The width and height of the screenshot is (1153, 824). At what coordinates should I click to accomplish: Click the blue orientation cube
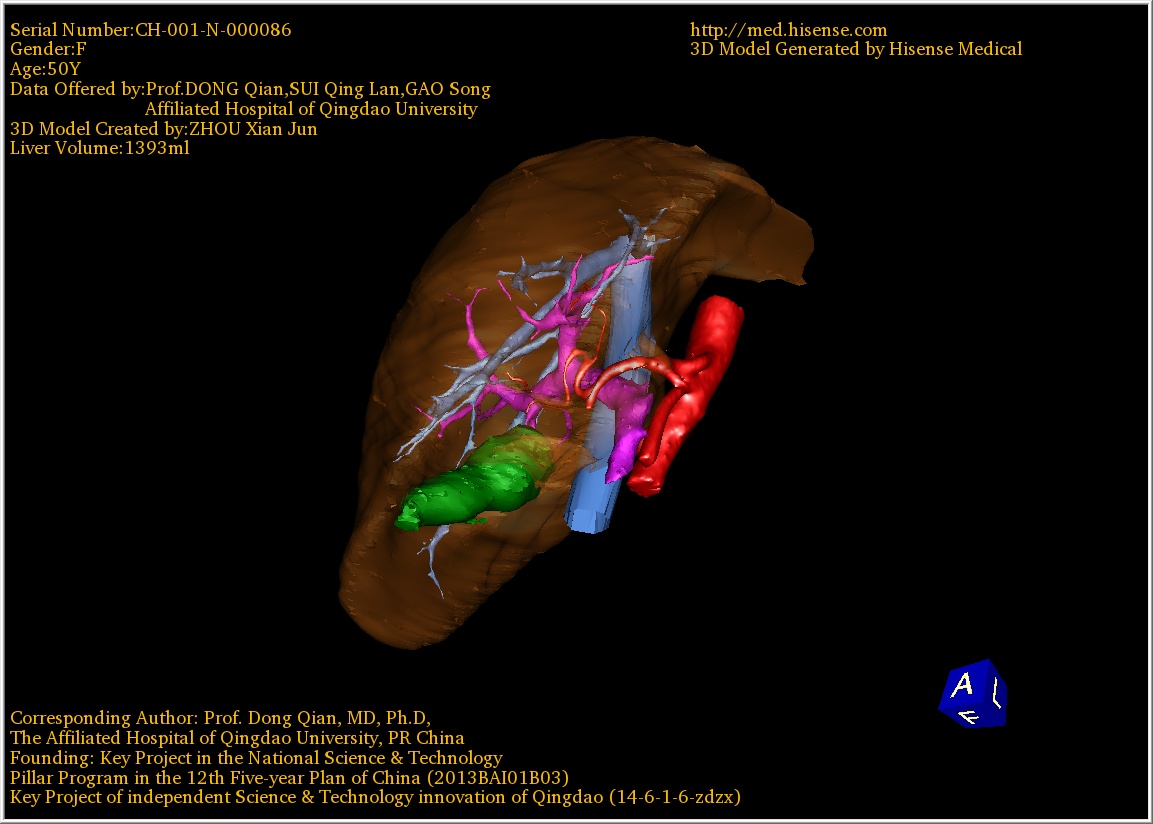tap(973, 694)
